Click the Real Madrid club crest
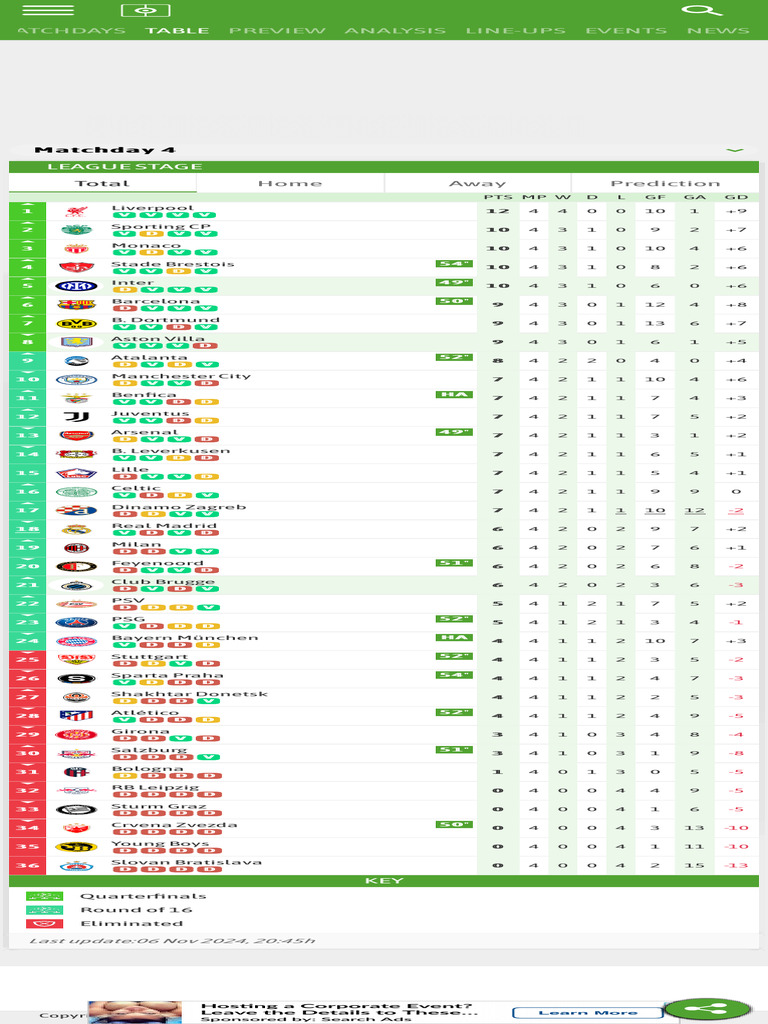This screenshot has height=1024, width=768. [x=76, y=529]
